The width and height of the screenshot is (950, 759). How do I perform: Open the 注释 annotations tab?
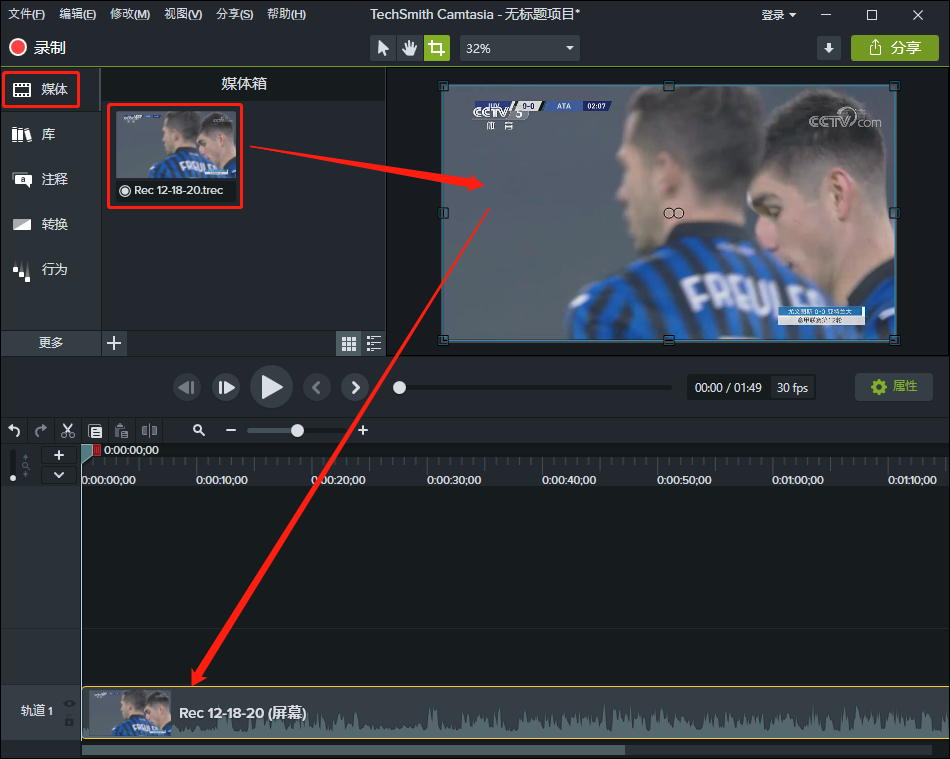point(41,179)
